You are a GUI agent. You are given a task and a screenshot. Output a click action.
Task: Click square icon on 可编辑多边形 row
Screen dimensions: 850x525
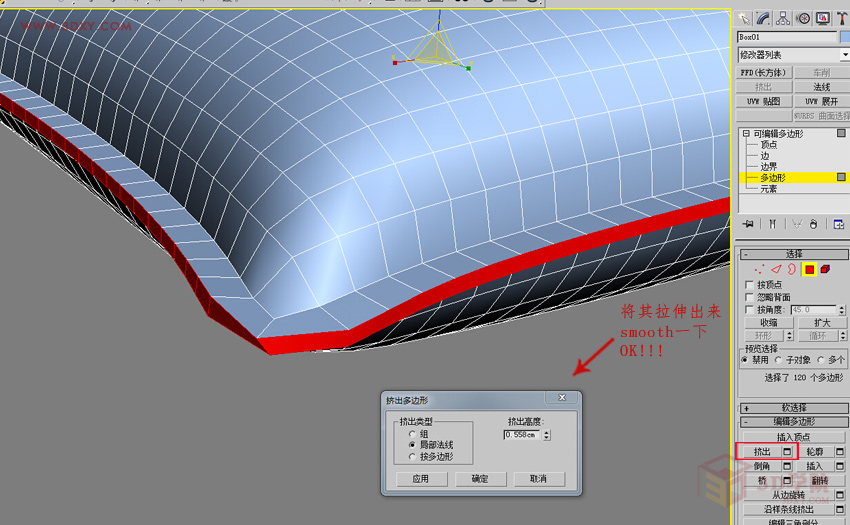[x=841, y=133]
